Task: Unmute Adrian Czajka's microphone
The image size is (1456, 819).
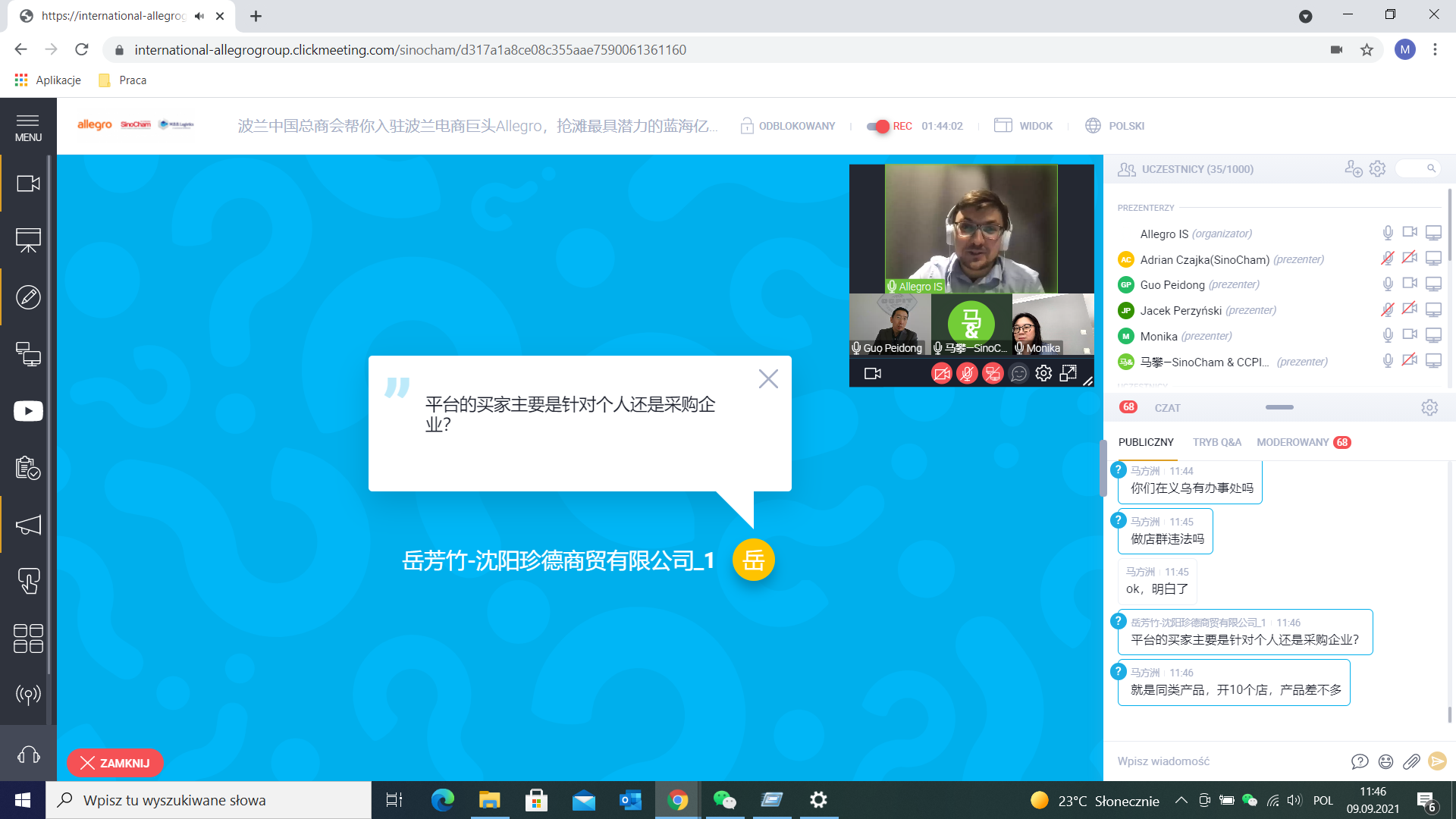Action: (x=1387, y=259)
